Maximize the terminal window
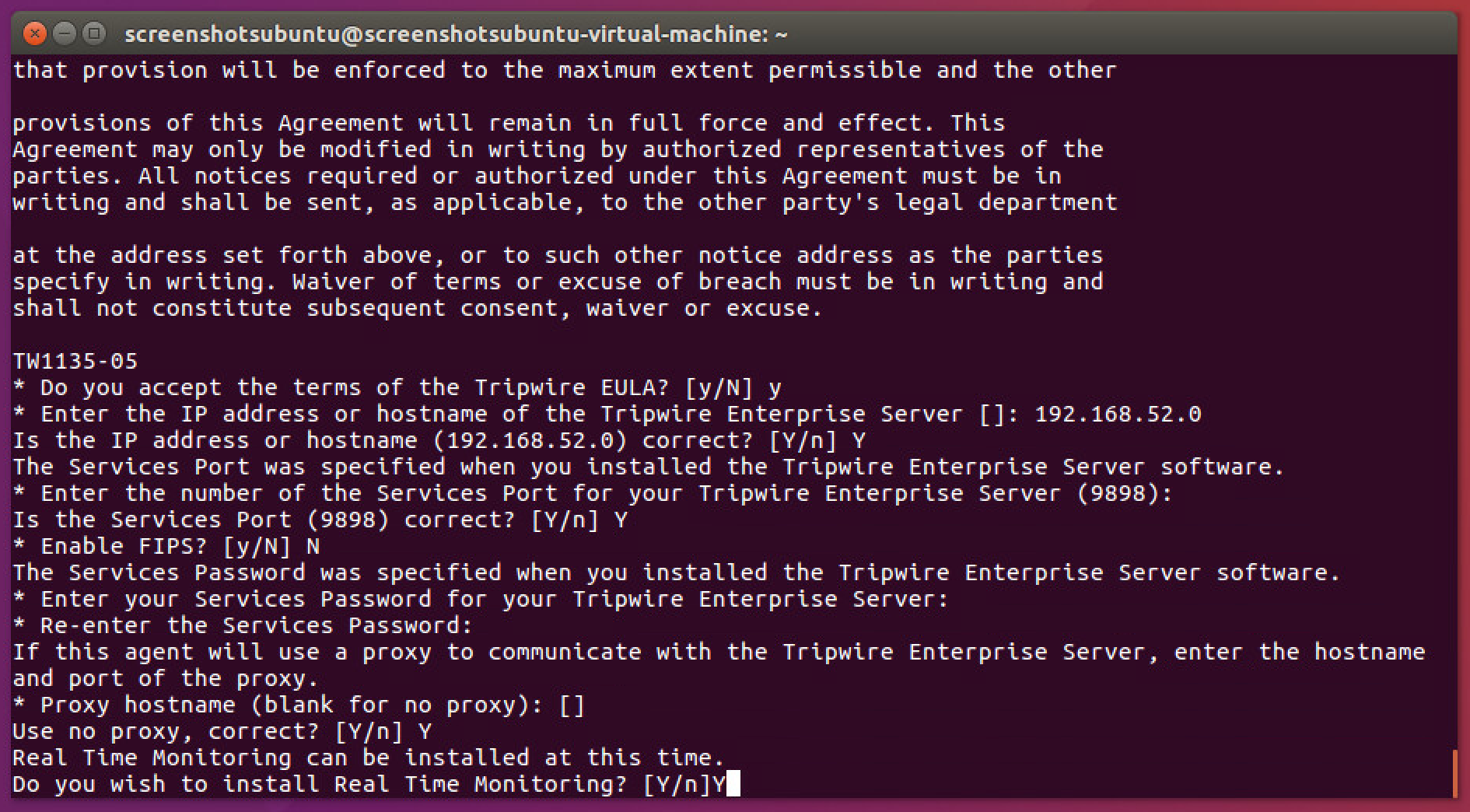 [x=95, y=33]
